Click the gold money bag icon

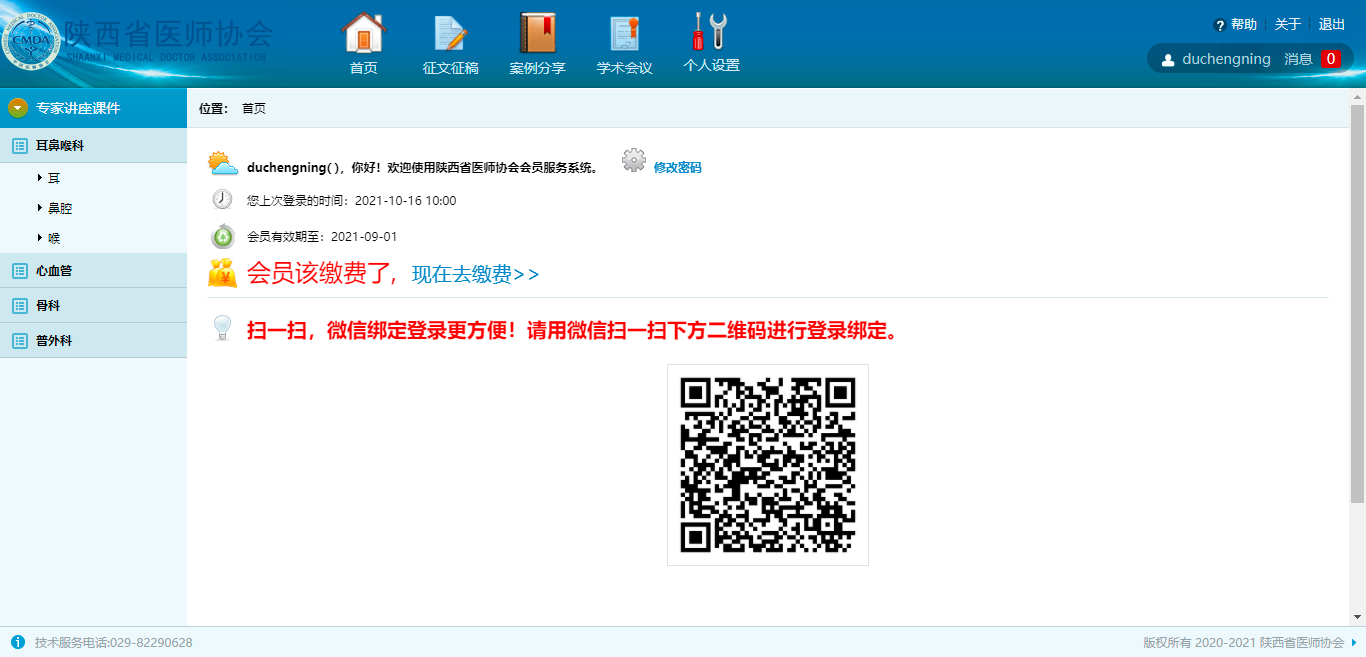[222, 272]
